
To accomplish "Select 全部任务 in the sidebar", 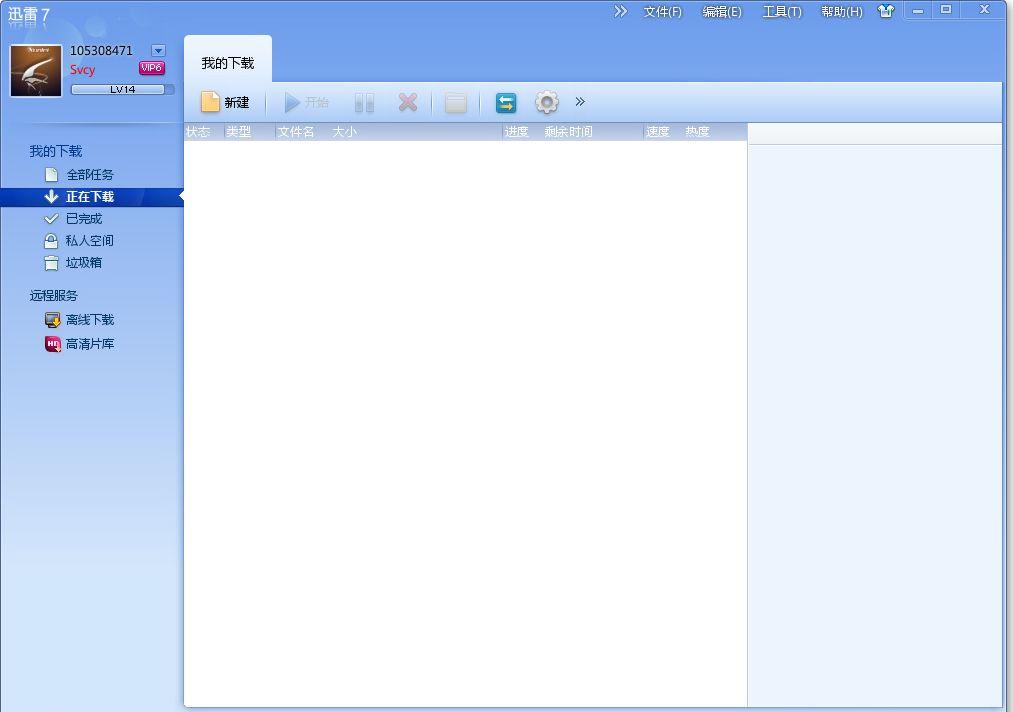I will pos(89,175).
